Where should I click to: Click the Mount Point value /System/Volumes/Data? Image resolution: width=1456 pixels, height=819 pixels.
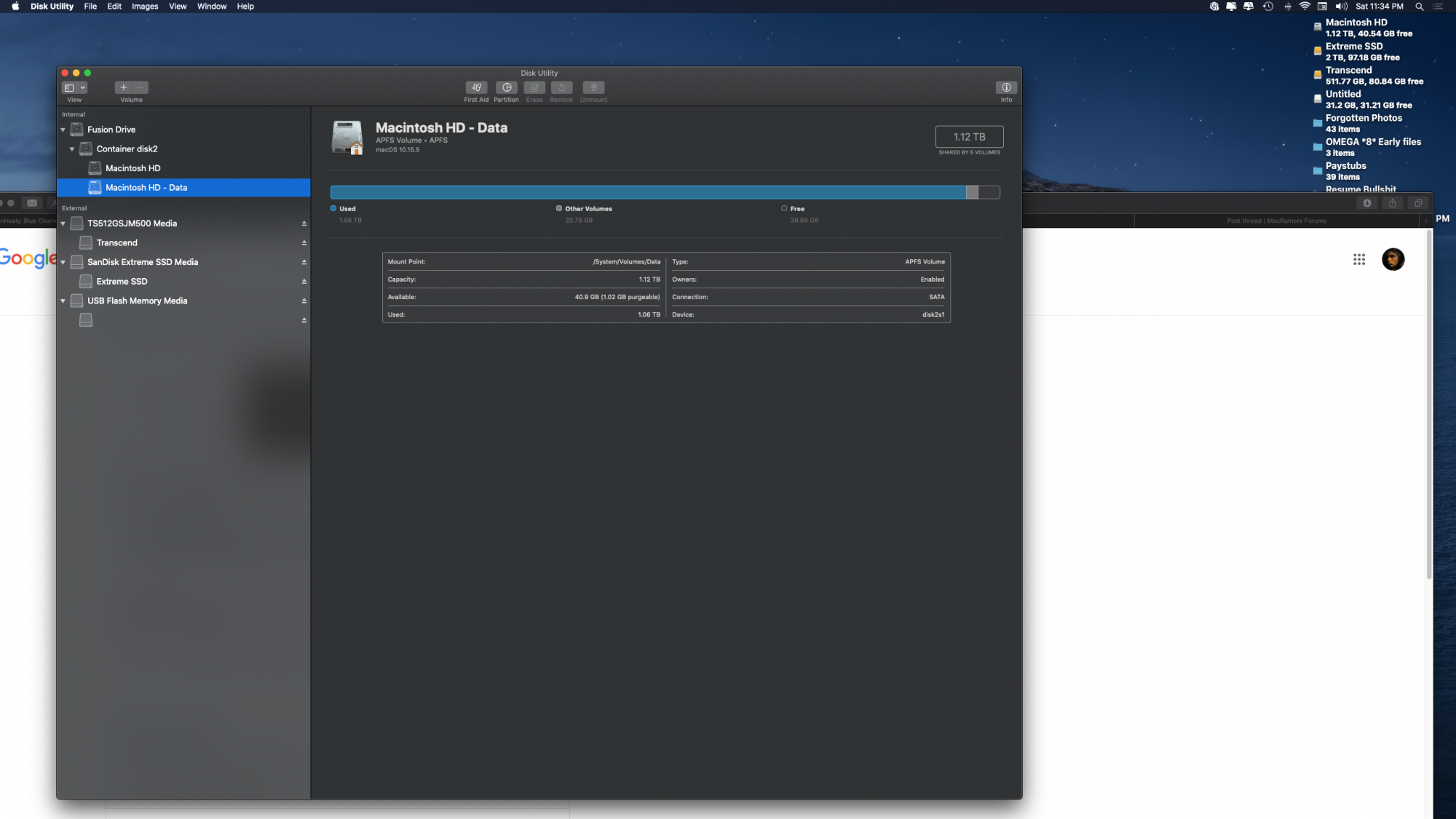(x=626, y=262)
